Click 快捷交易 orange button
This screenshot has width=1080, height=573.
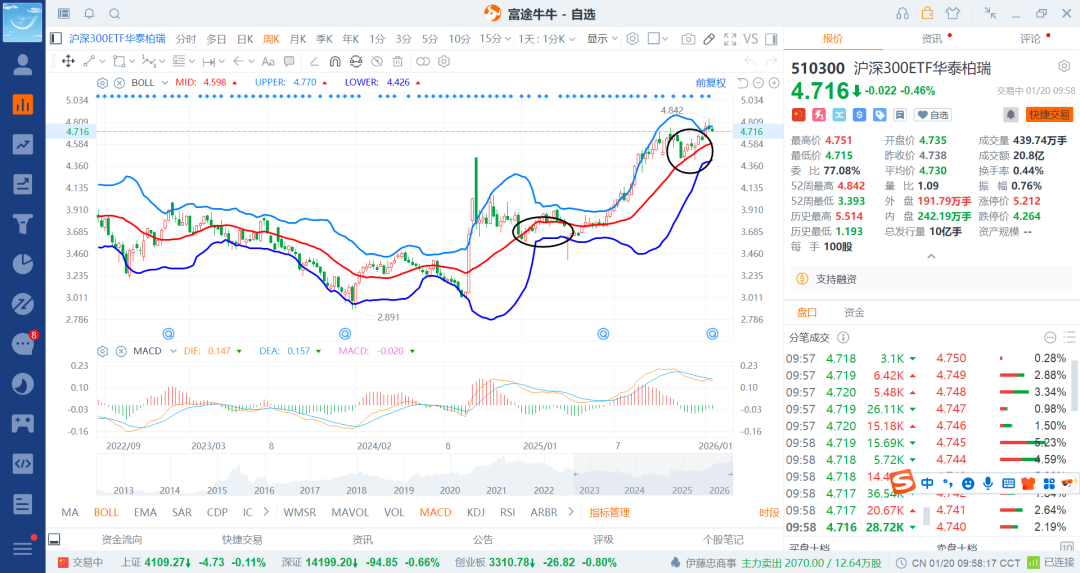(x=1049, y=115)
